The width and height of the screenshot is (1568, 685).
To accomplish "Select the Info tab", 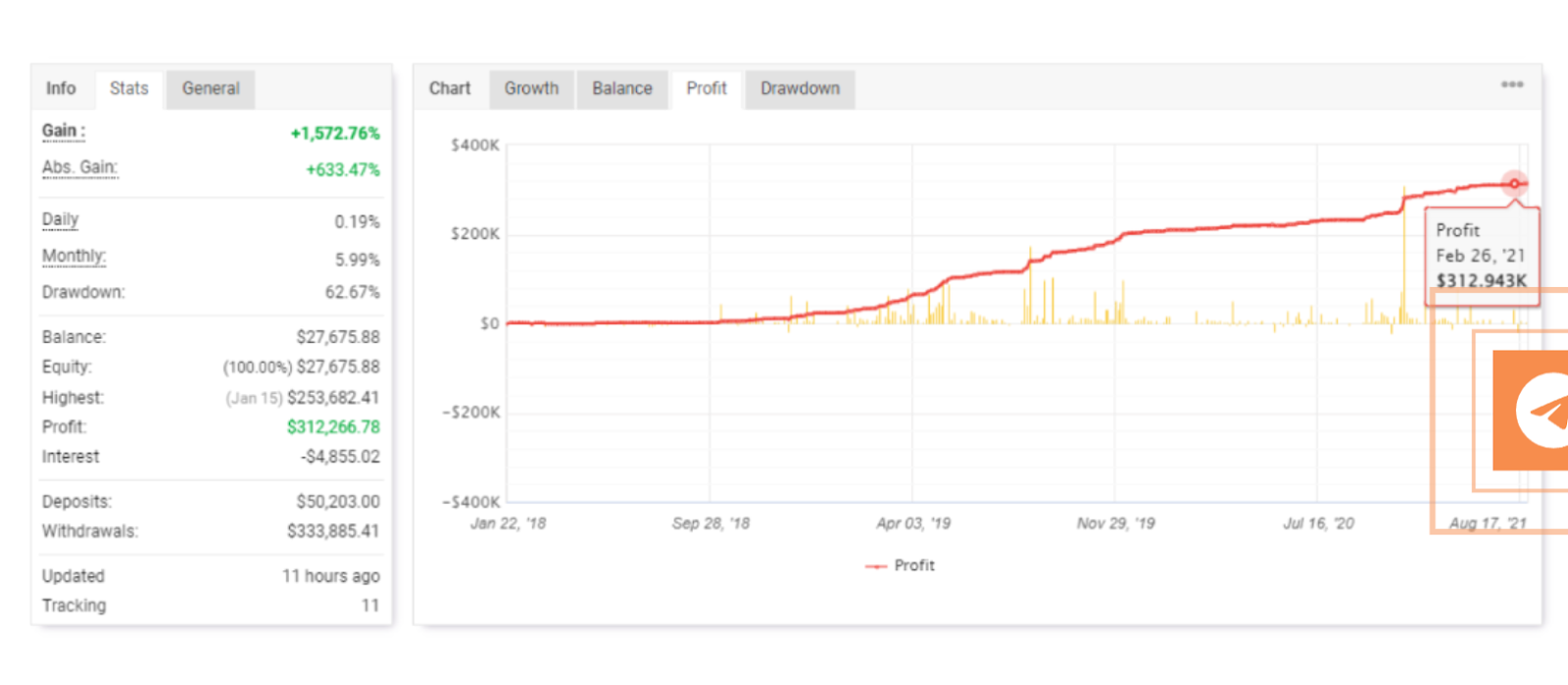I will pyautogui.click(x=61, y=88).
